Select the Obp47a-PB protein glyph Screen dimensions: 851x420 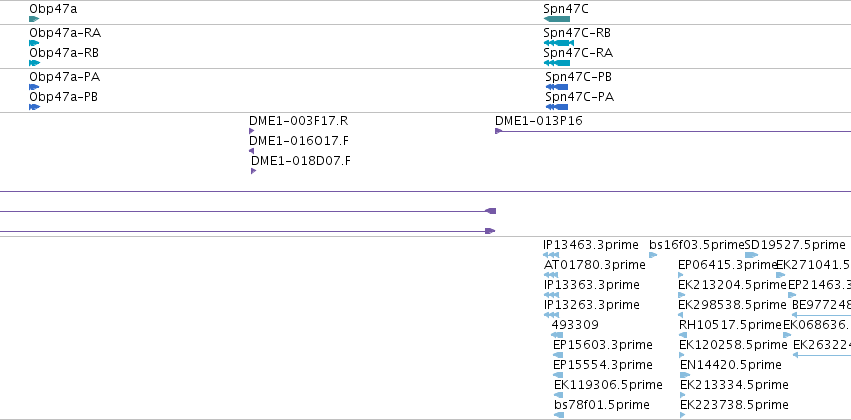tap(35, 107)
